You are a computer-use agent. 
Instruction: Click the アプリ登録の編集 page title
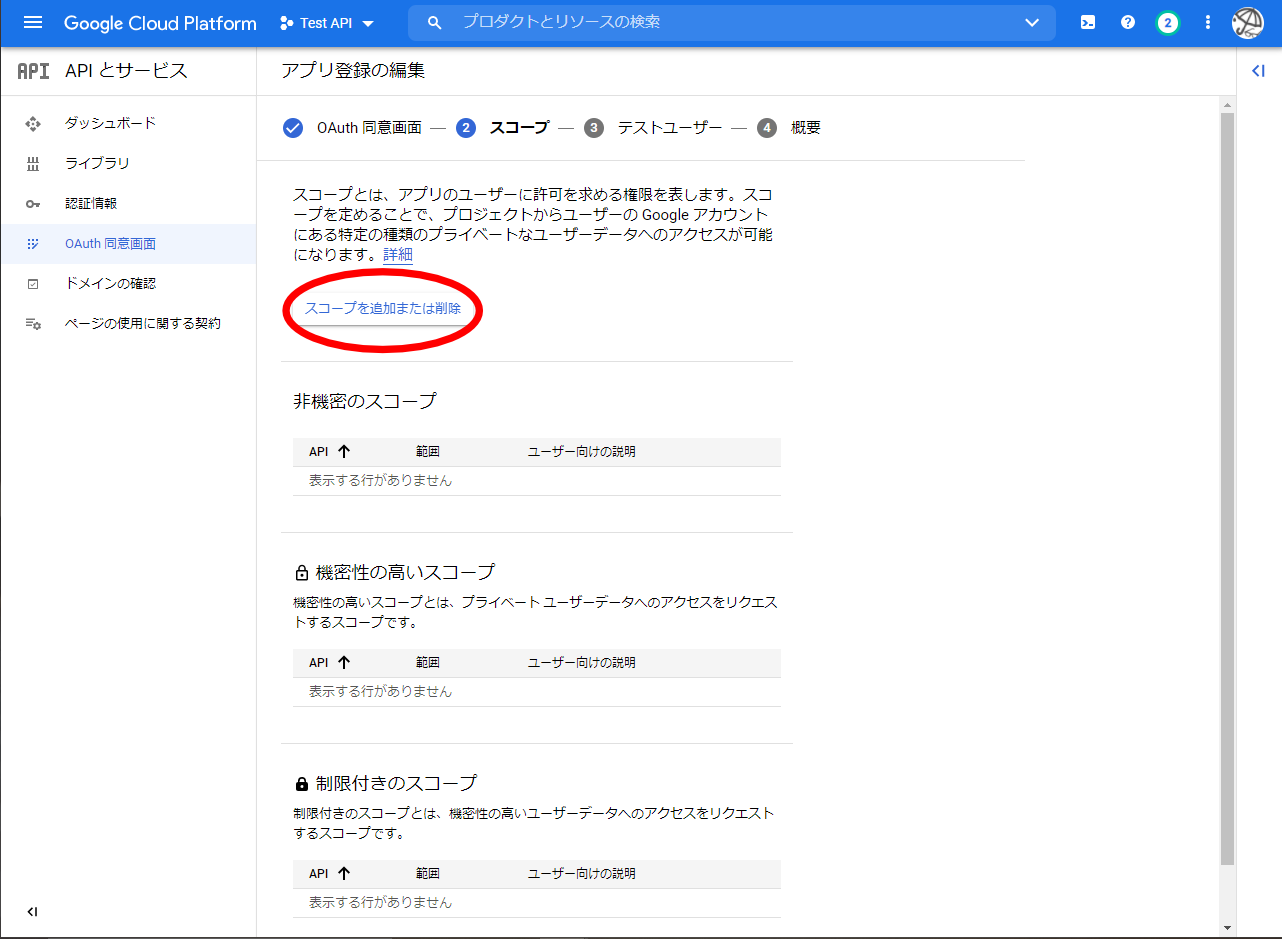click(x=353, y=70)
